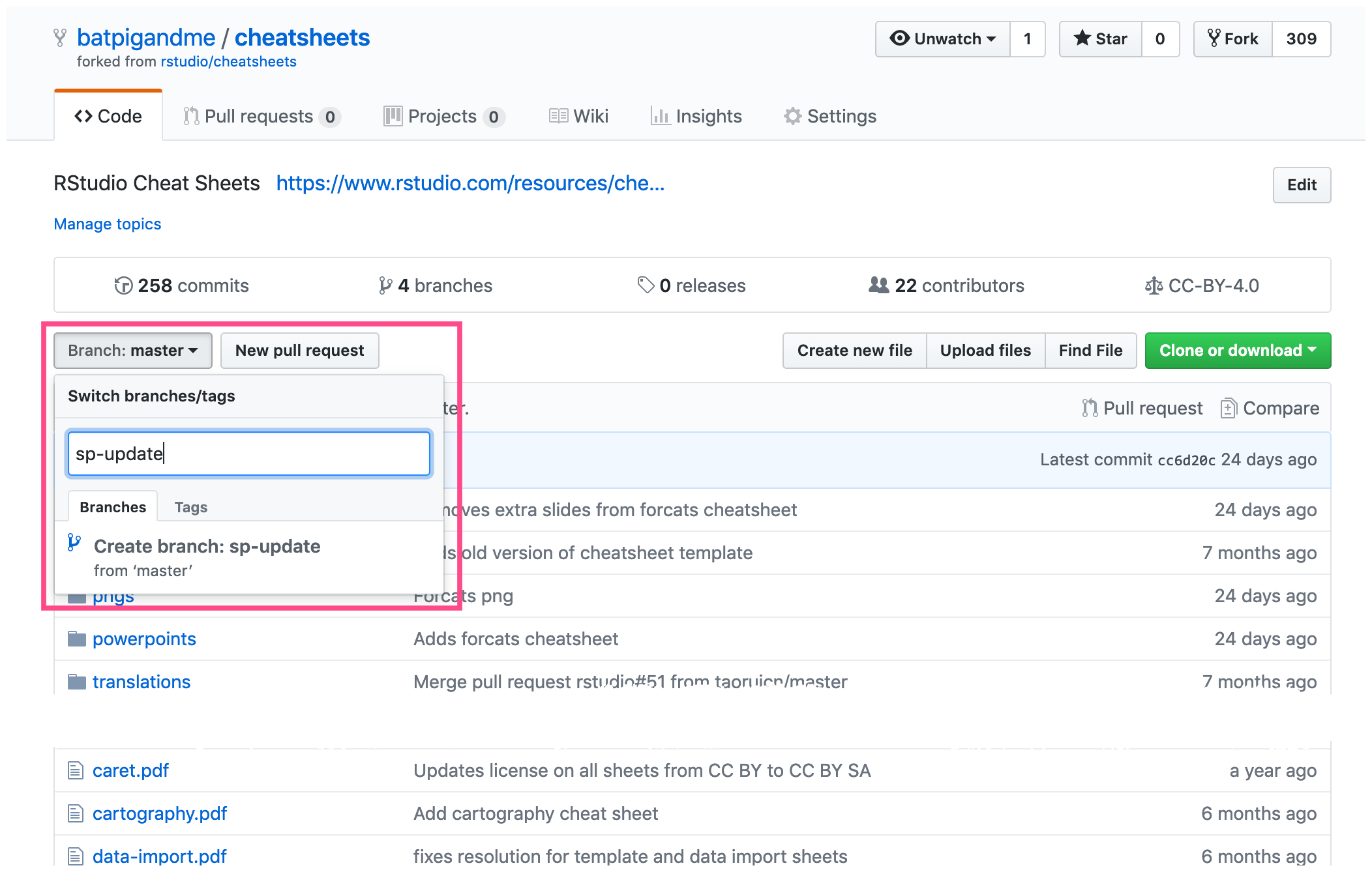
Task: Toggle watching via the Unwatch eye button
Action: tap(935, 38)
